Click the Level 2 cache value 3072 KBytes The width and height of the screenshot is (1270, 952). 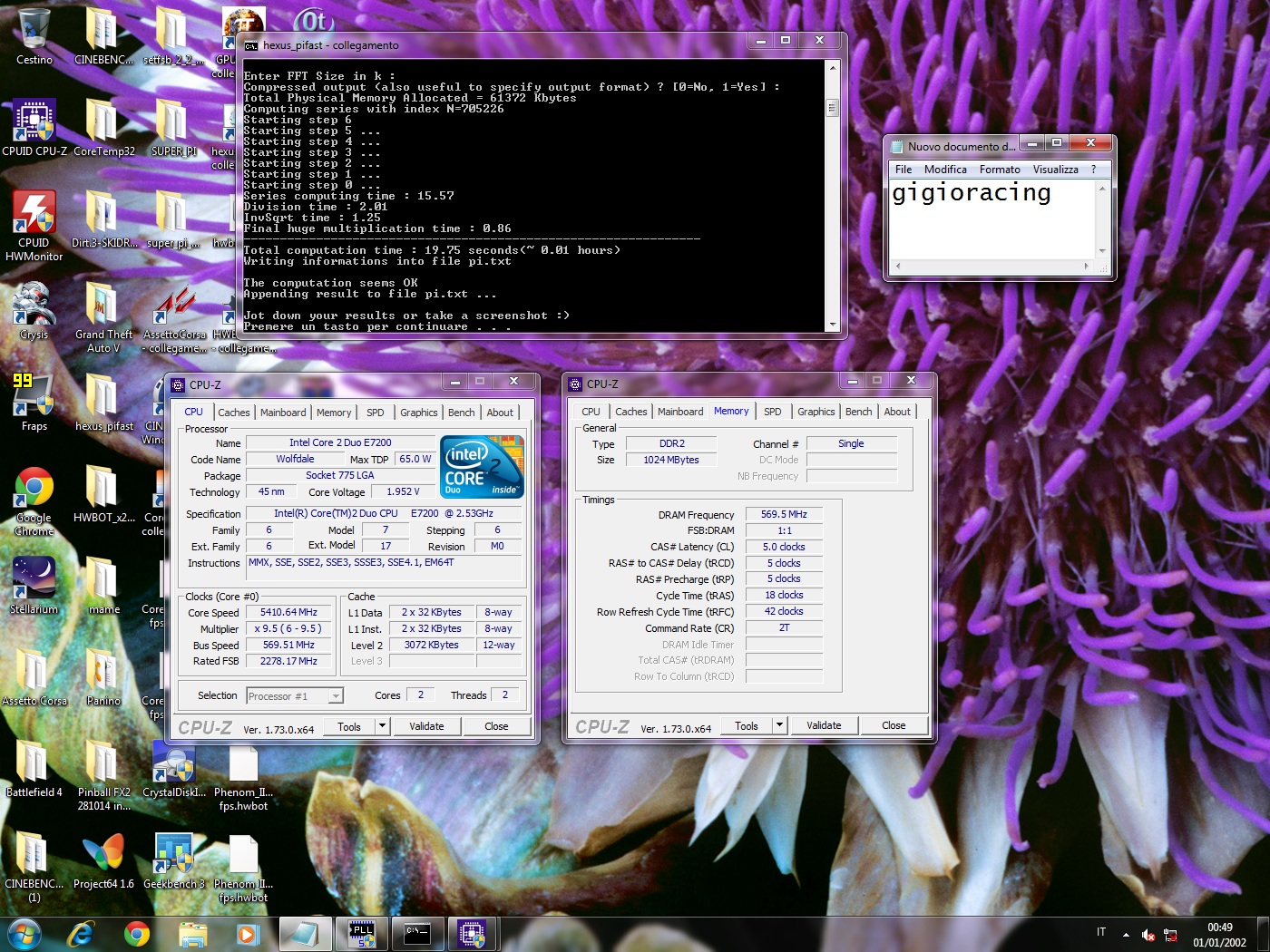click(432, 645)
